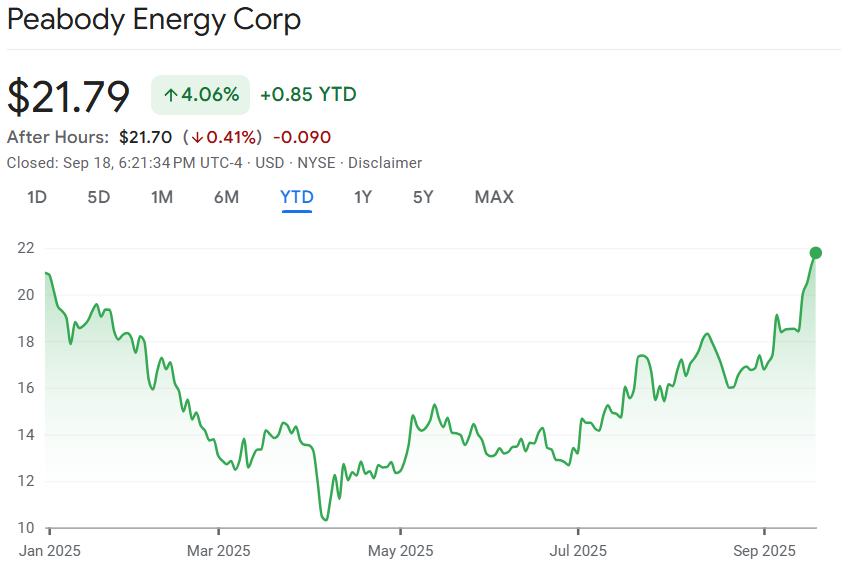This screenshot has height=572, width=841.
Task: Open the Disclaimer link
Action: coord(385,163)
